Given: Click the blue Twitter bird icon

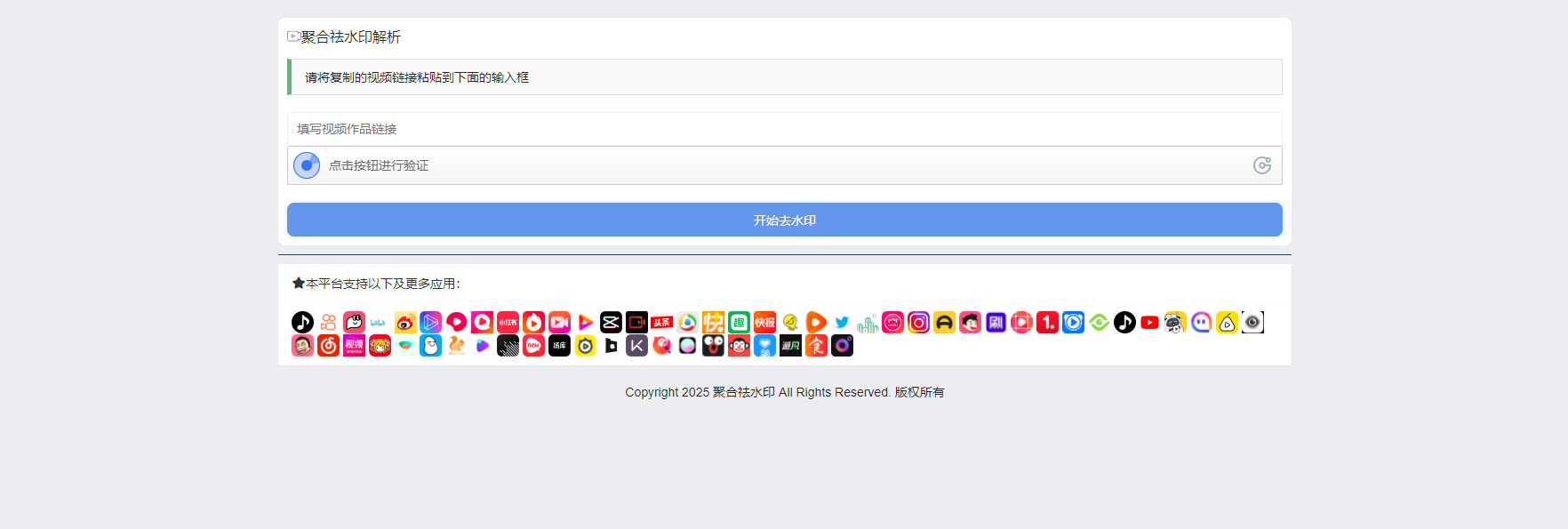Looking at the screenshot, I should [842, 323].
